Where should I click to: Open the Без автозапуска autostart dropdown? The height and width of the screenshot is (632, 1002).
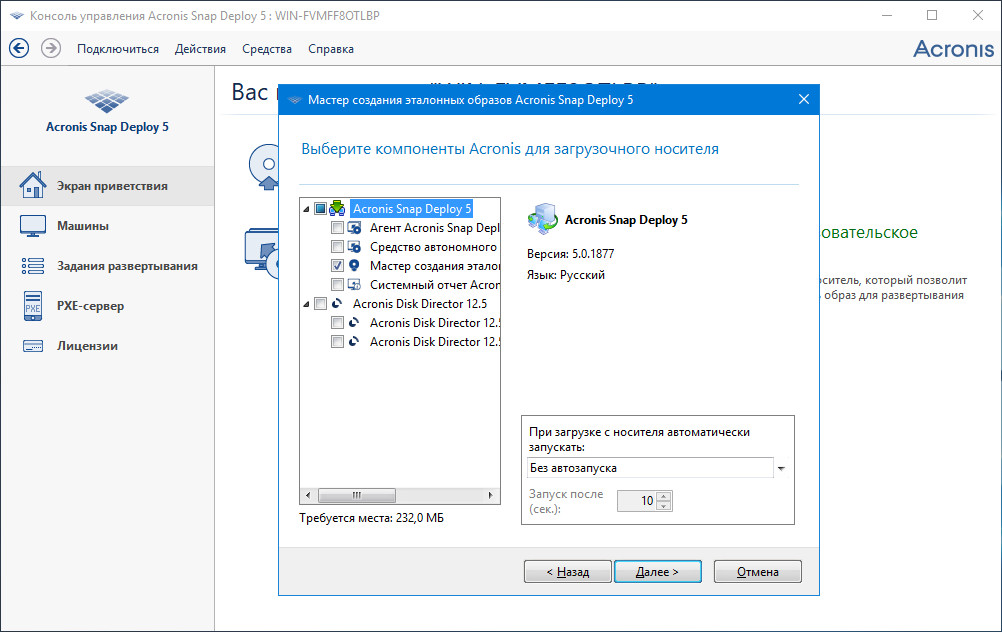(781, 468)
